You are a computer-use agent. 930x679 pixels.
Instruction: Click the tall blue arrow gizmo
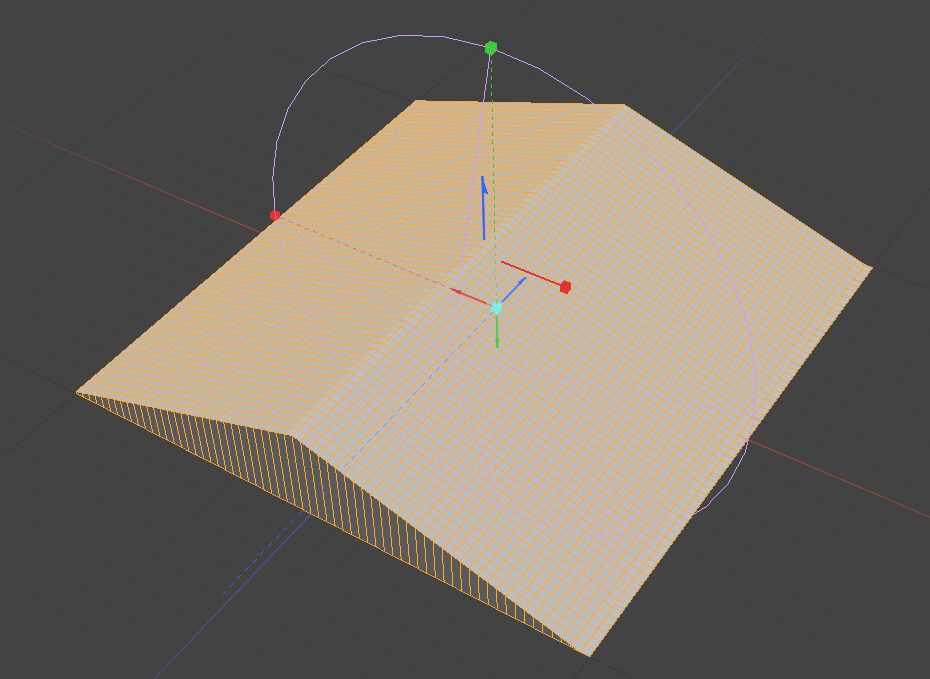(x=484, y=207)
